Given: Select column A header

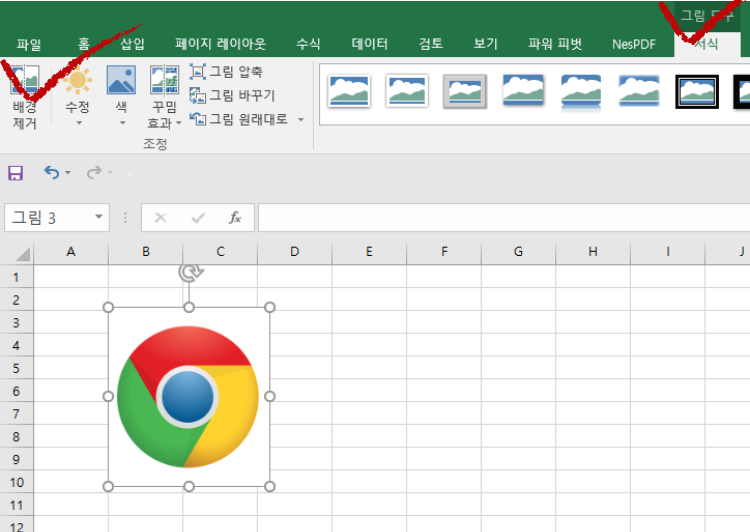Looking at the screenshot, I should pos(71,252).
